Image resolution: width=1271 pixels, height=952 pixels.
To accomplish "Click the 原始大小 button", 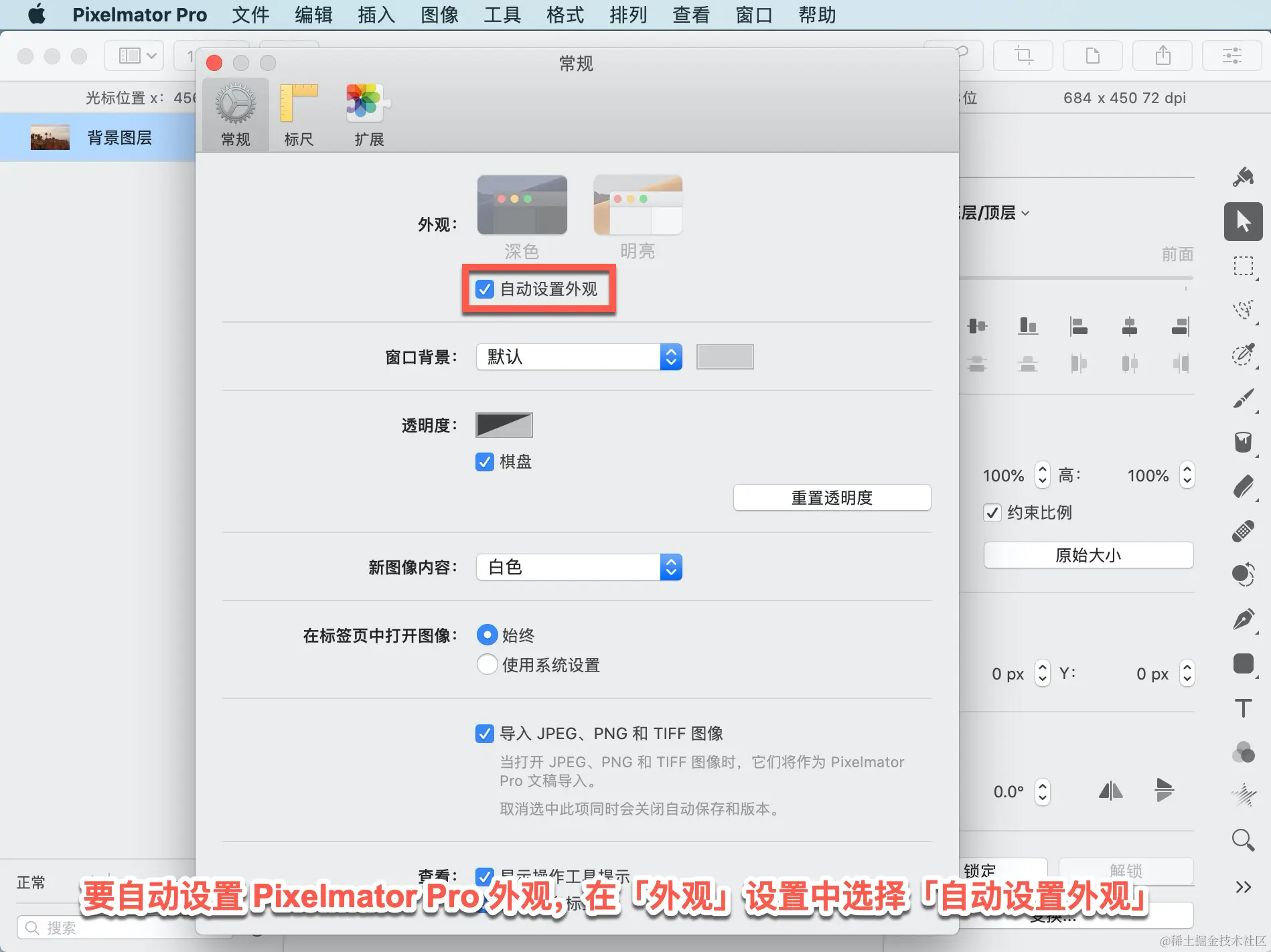I will point(1088,555).
